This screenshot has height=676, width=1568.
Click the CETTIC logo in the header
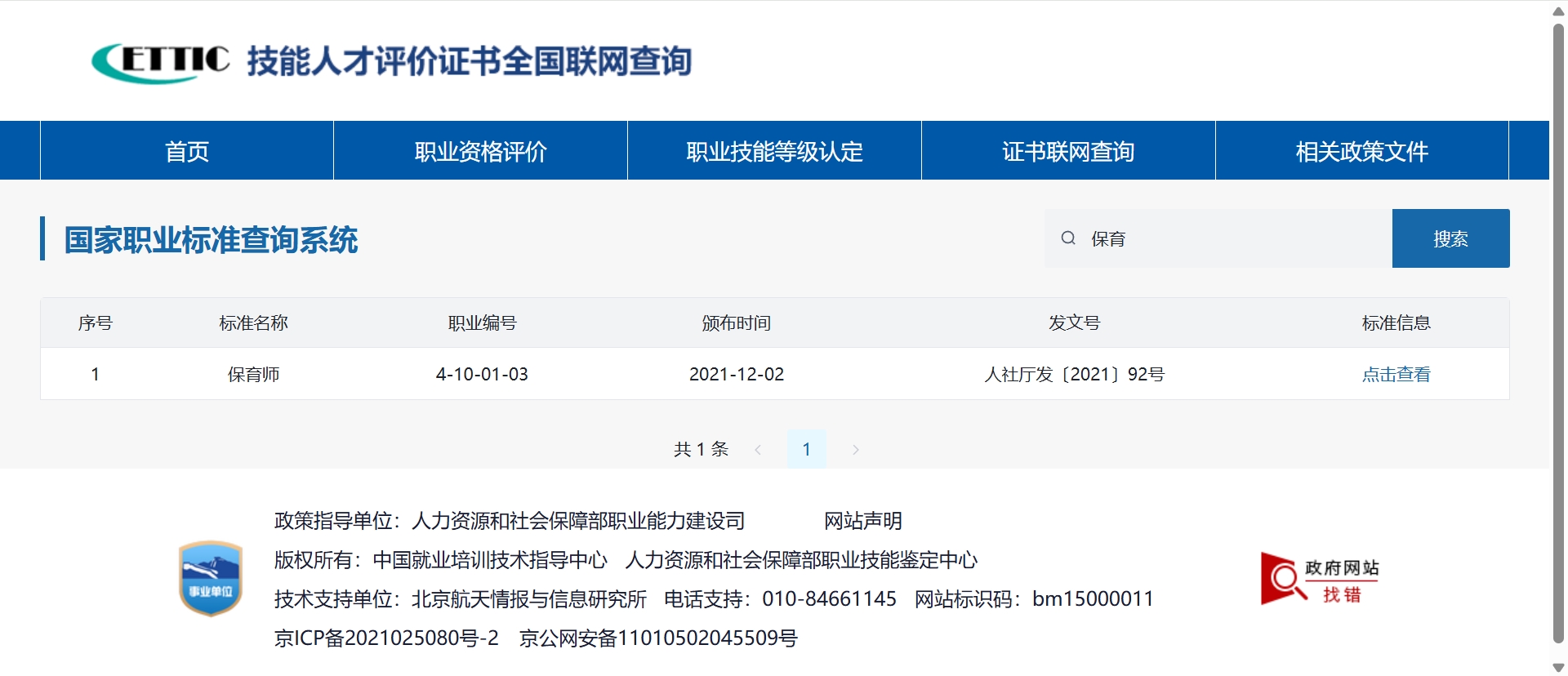pos(161,62)
